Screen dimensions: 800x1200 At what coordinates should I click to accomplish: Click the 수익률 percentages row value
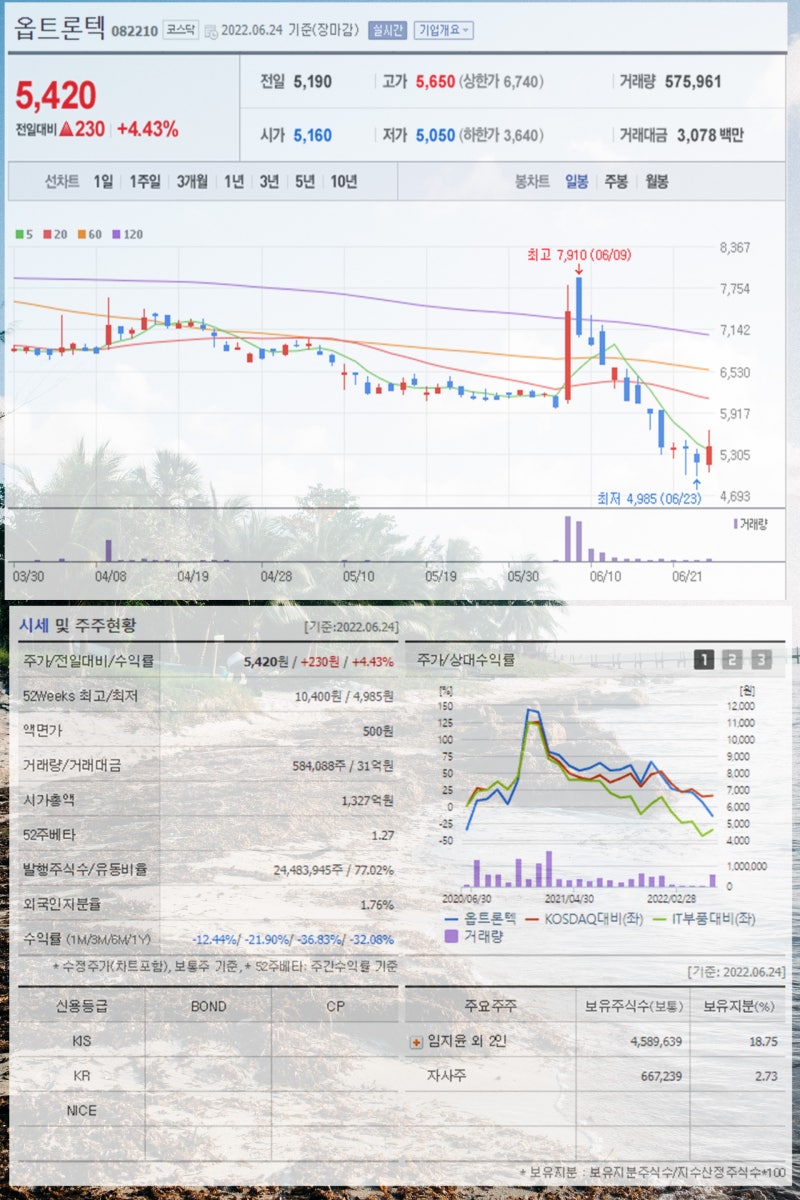click(293, 940)
